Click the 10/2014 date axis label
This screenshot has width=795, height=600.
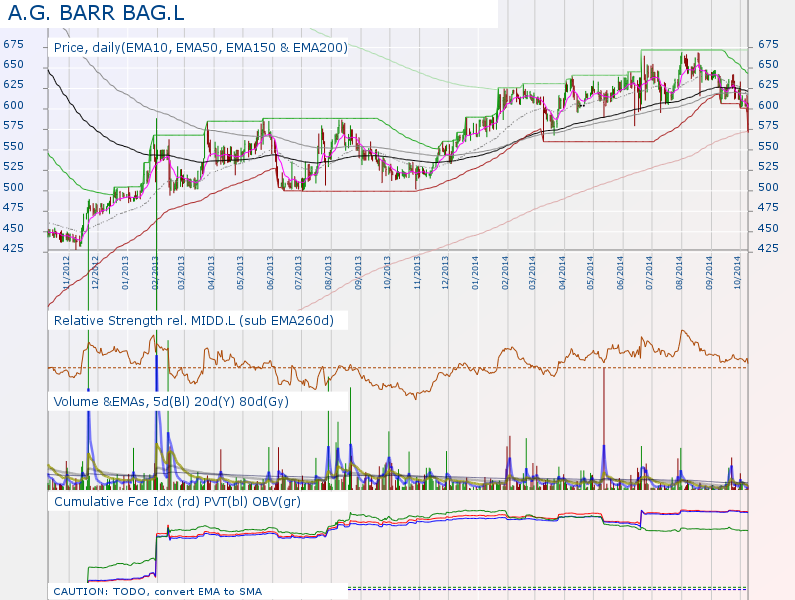737,273
